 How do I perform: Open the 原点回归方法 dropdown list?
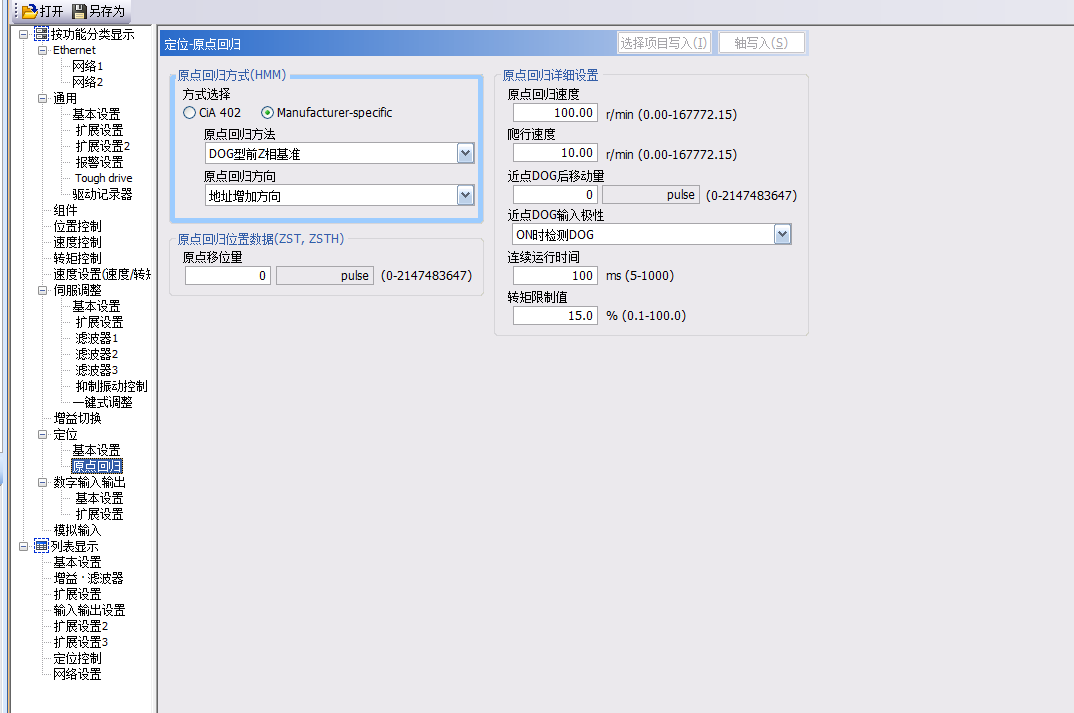tap(465, 154)
